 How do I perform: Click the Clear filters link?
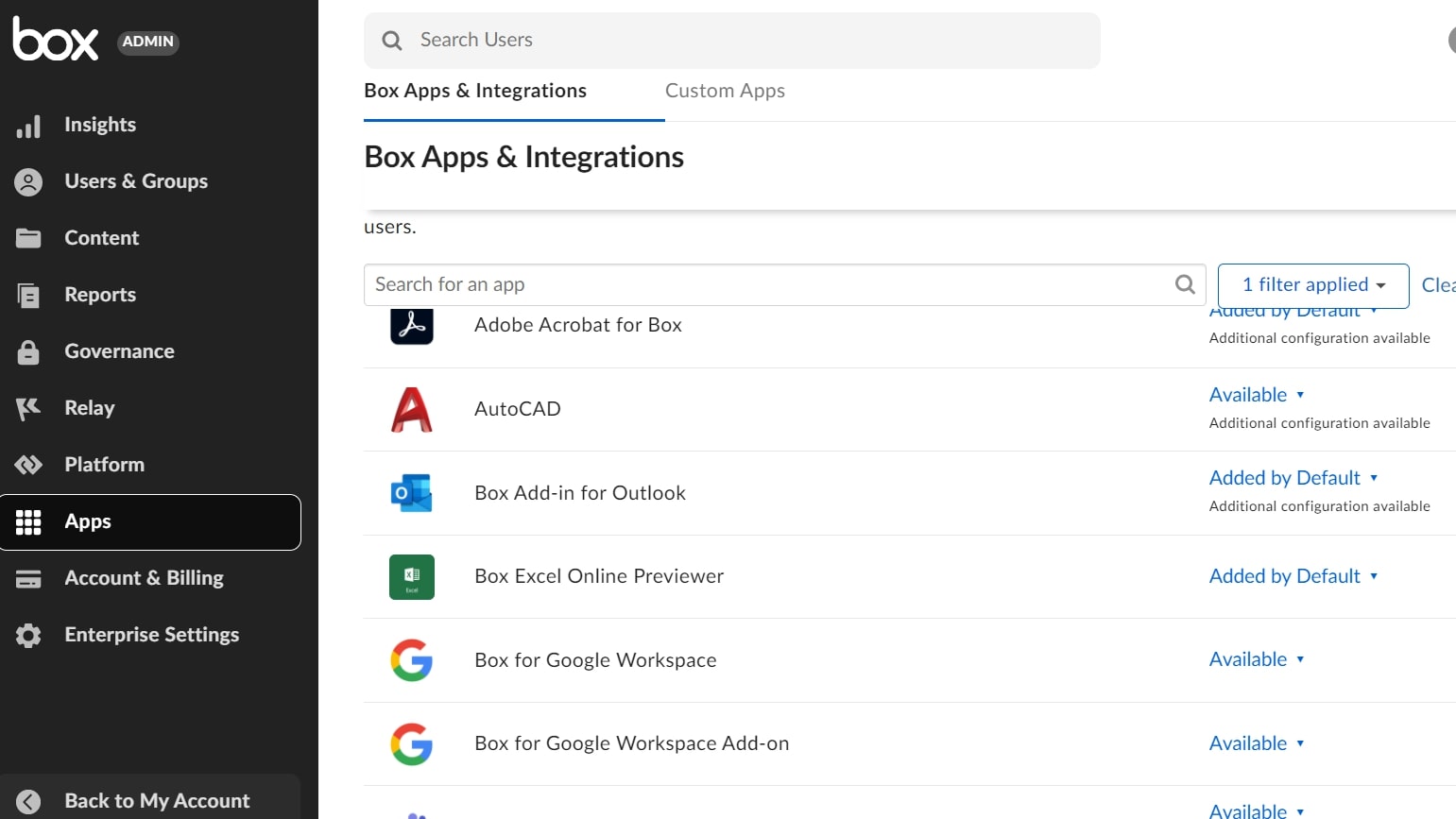(1438, 285)
